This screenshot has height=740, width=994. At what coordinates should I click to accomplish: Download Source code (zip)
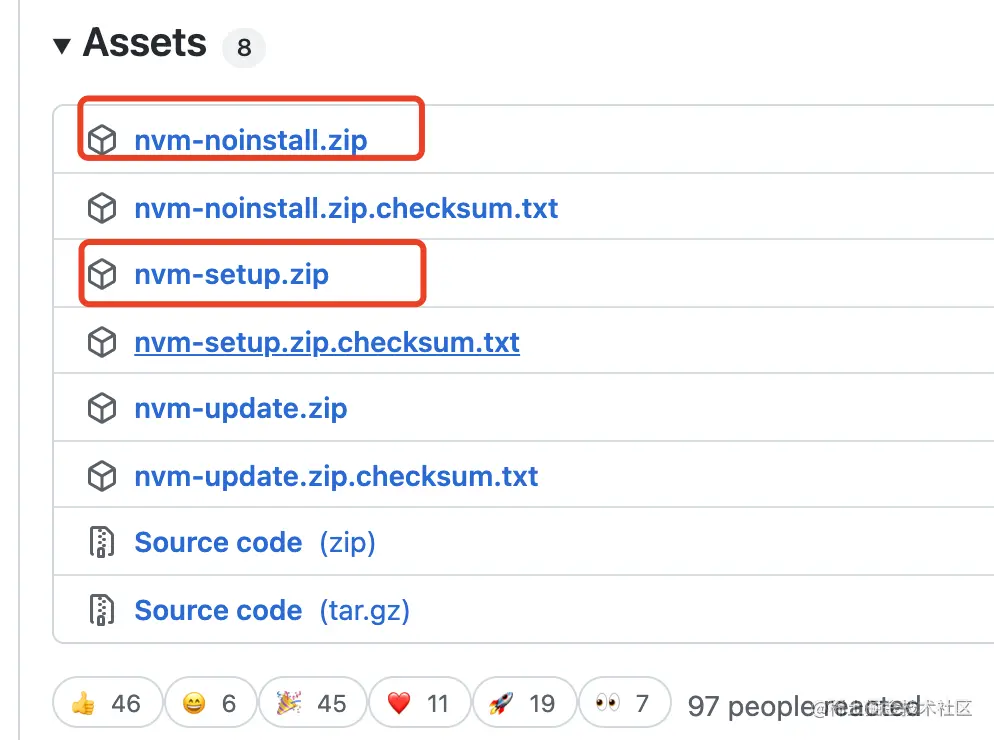pyautogui.click(x=255, y=543)
